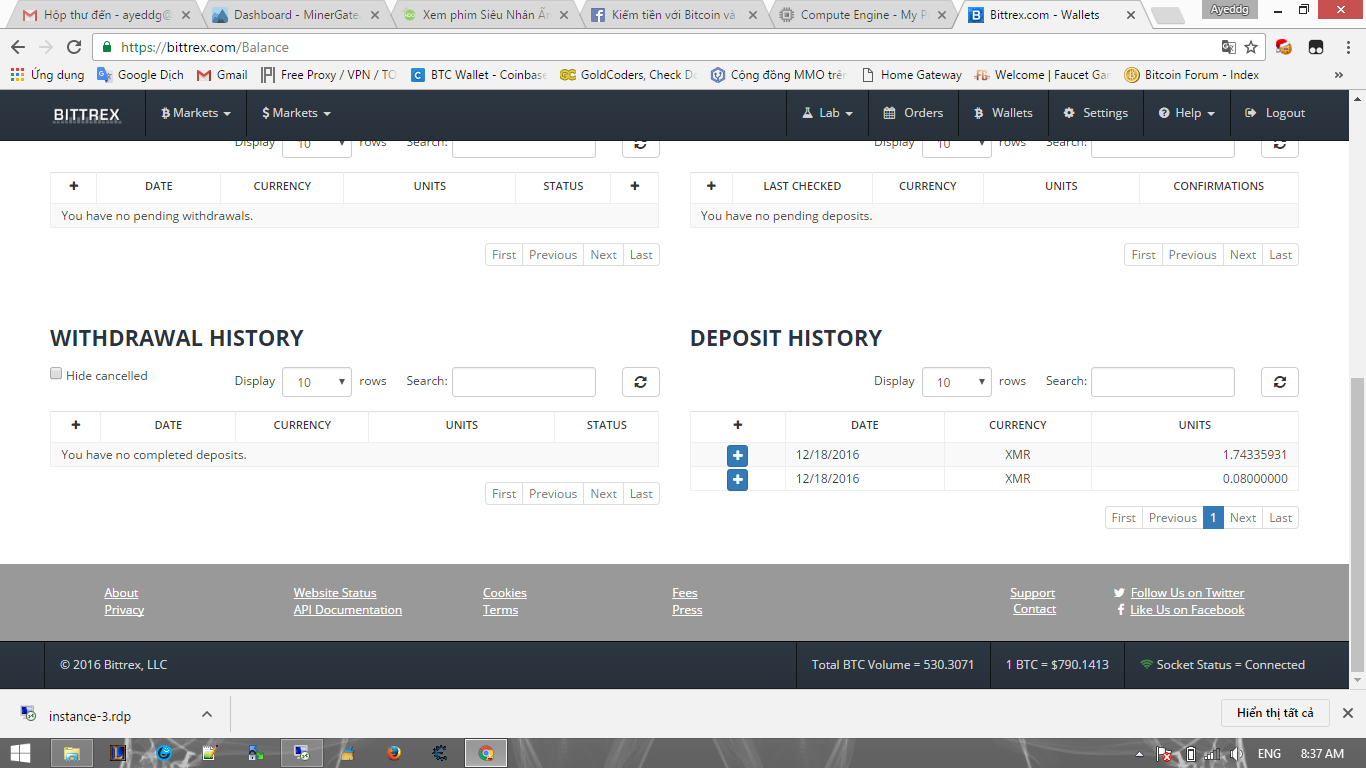Open Deposit History rows-per-page dropdown
The width and height of the screenshot is (1366, 768).
click(x=957, y=382)
